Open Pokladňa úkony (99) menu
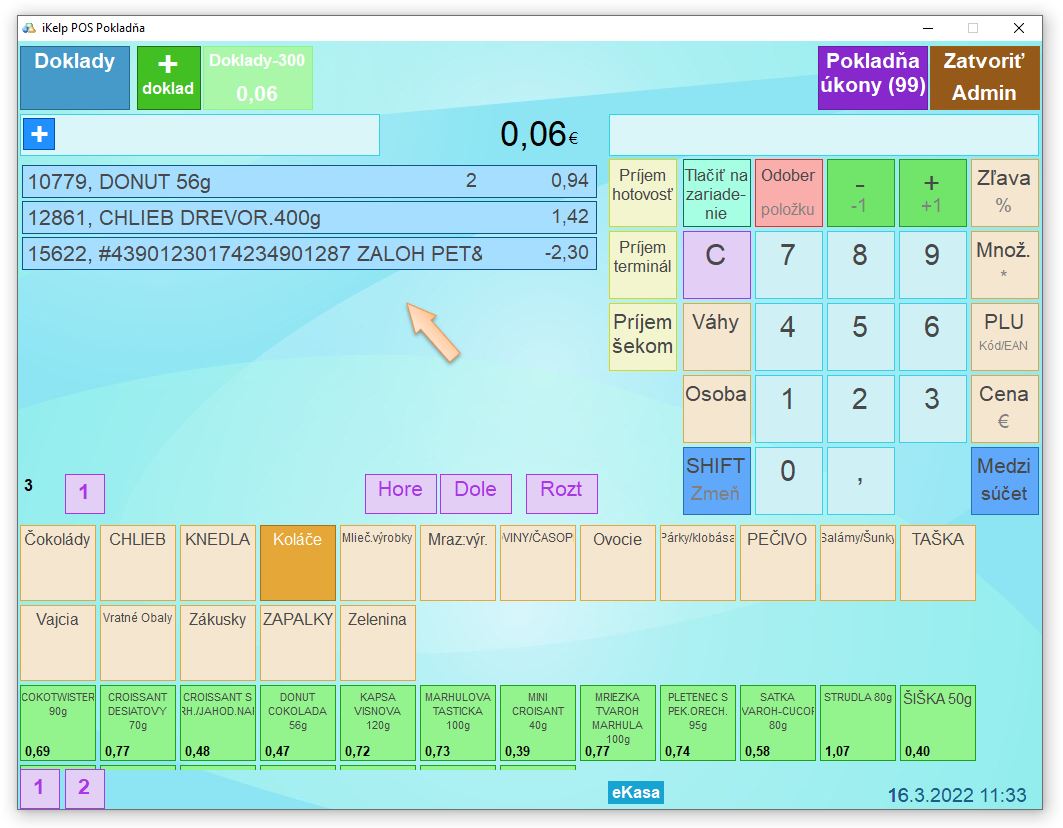This screenshot has height=828, width=1063. [872, 77]
